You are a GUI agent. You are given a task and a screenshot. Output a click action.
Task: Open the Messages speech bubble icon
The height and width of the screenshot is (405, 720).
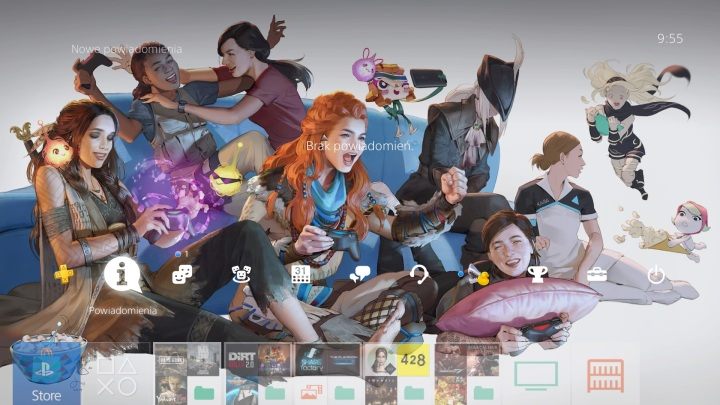click(x=360, y=275)
